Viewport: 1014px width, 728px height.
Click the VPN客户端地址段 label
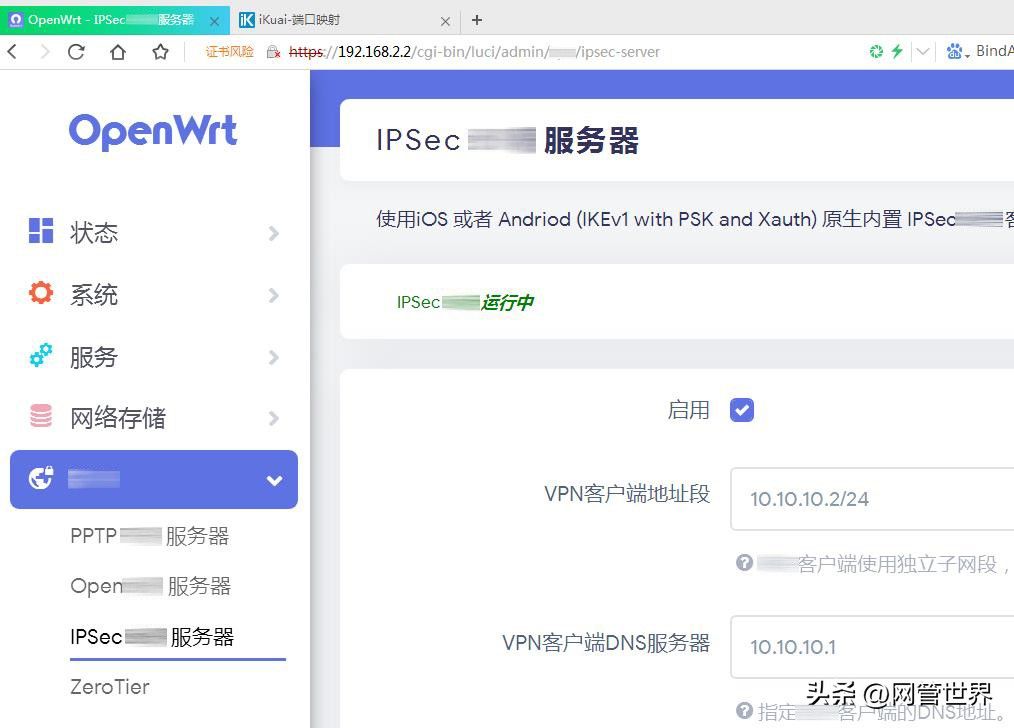point(627,494)
